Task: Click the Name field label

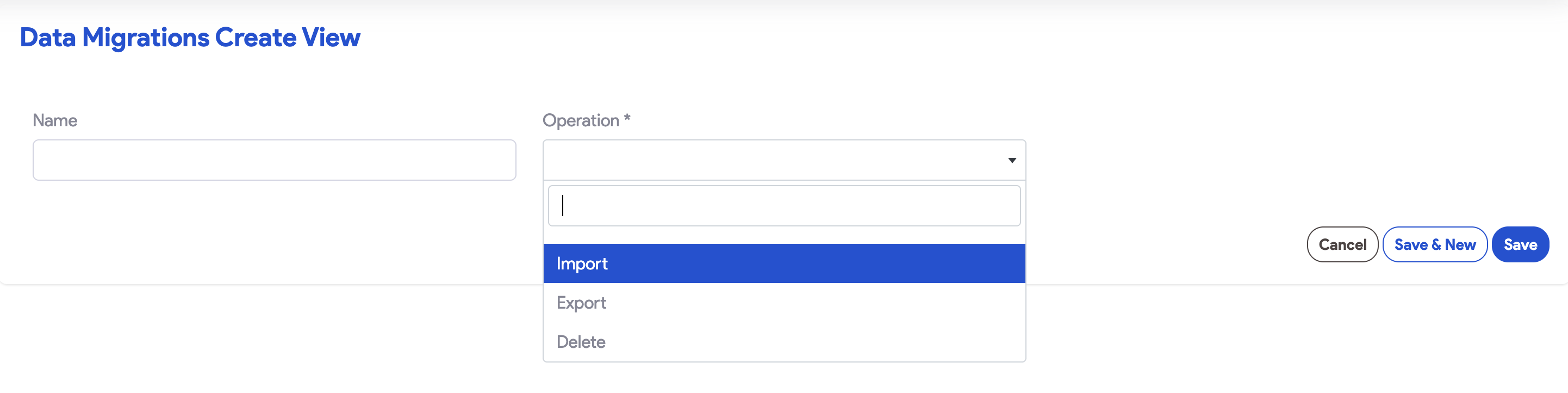Action: [x=55, y=120]
